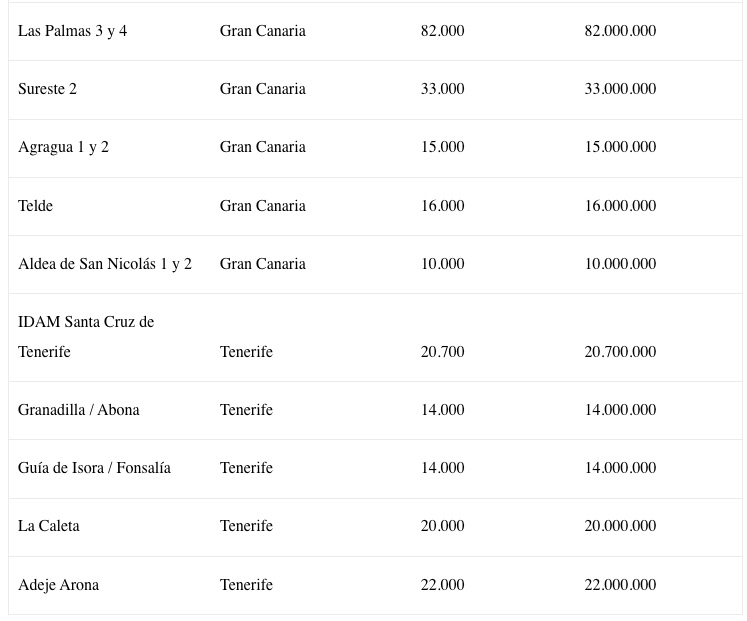Click the Agragua 1 y 2 cell
Viewport: 747px width, 621px height.
[63, 147]
